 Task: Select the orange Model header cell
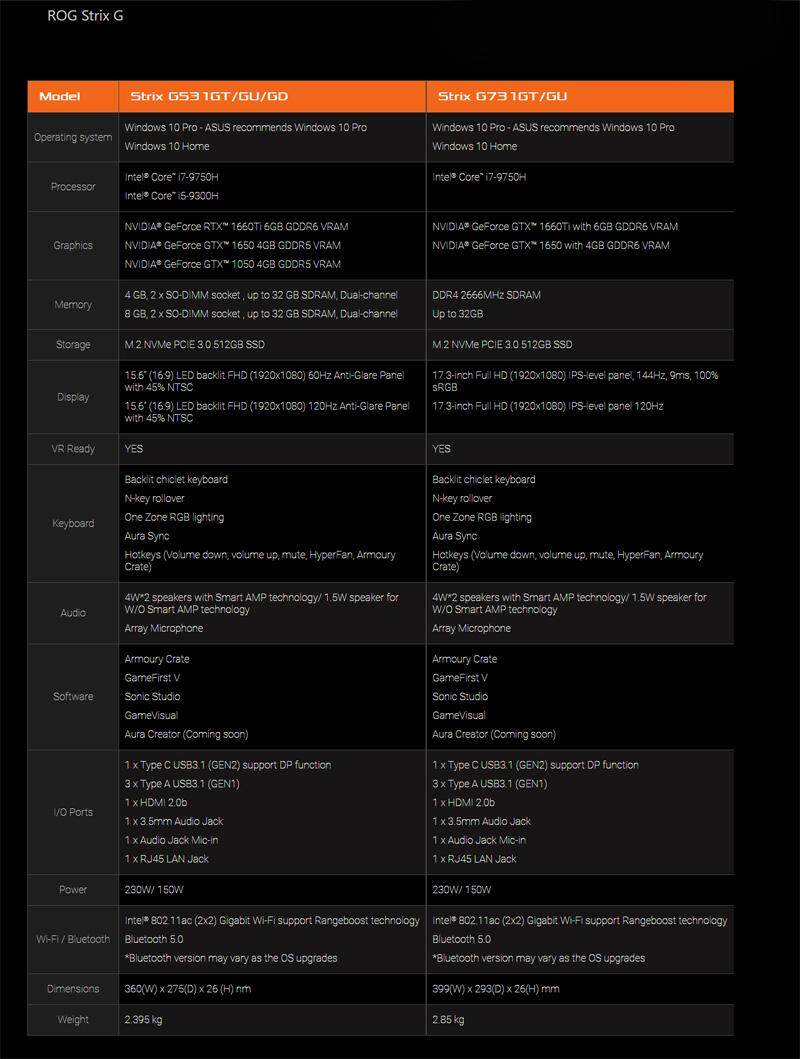[59, 97]
